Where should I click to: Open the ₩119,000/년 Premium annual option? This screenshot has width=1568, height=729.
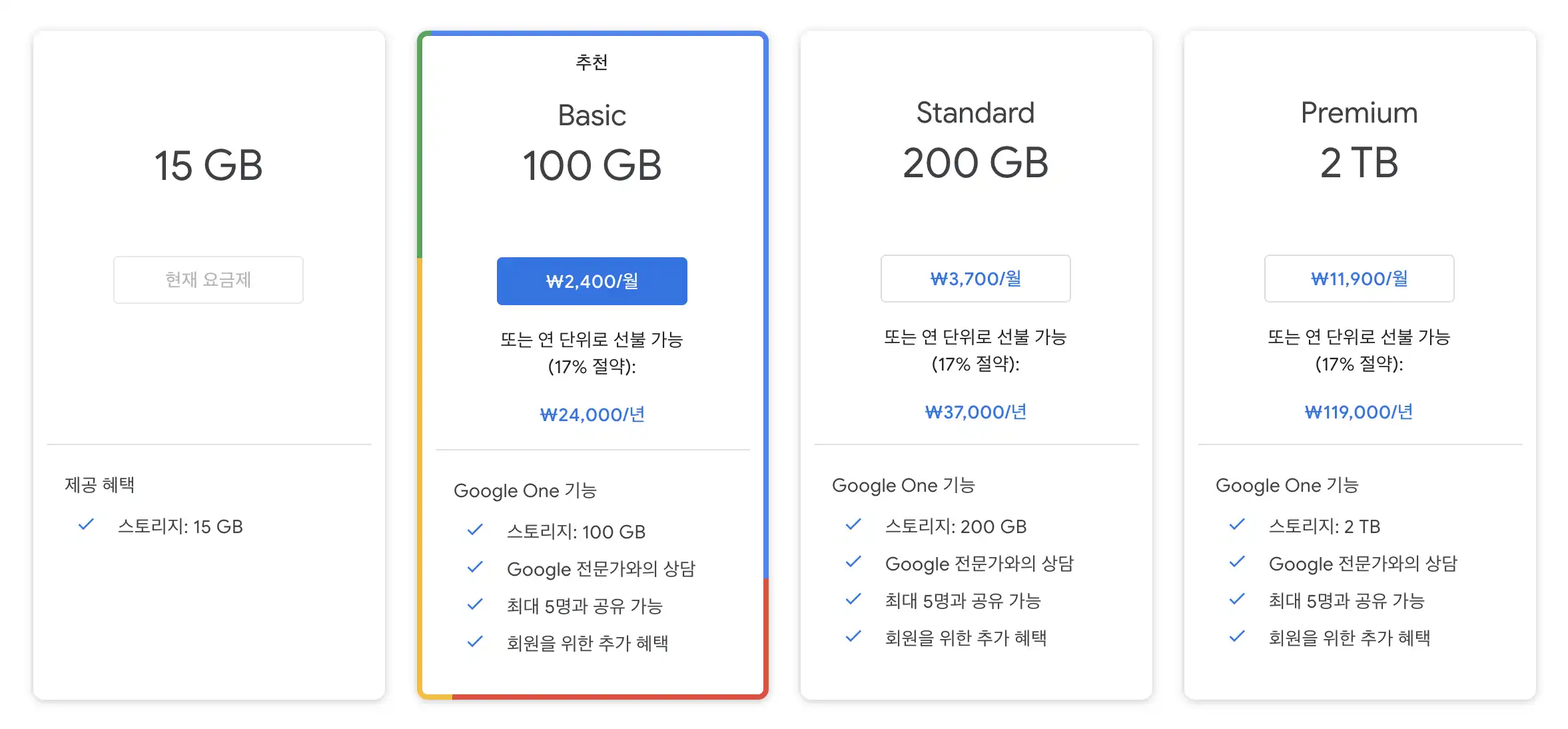click(x=1359, y=412)
